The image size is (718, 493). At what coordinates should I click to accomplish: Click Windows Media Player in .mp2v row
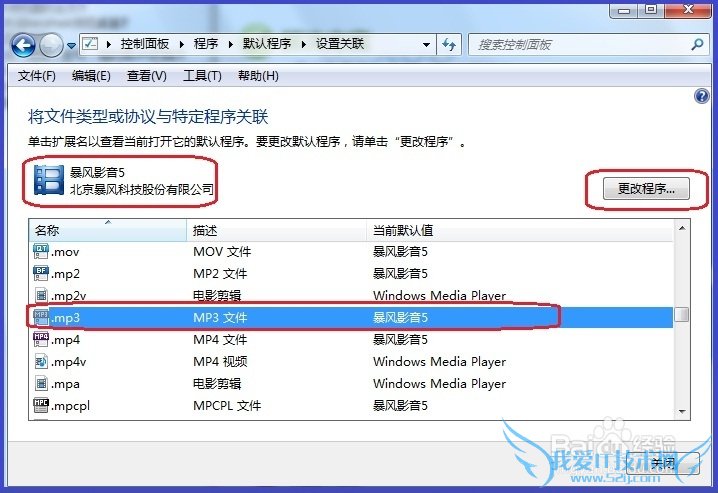[x=440, y=296]
